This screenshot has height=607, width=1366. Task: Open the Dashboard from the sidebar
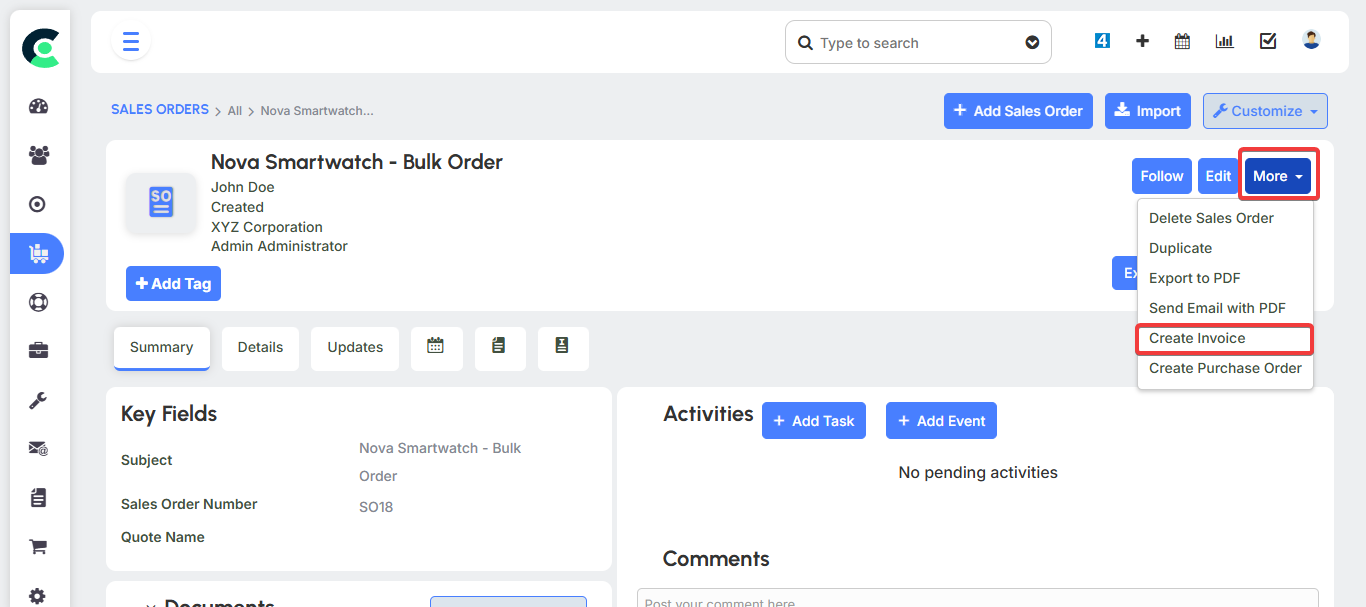pyautogui.click(x=37, y=106)
